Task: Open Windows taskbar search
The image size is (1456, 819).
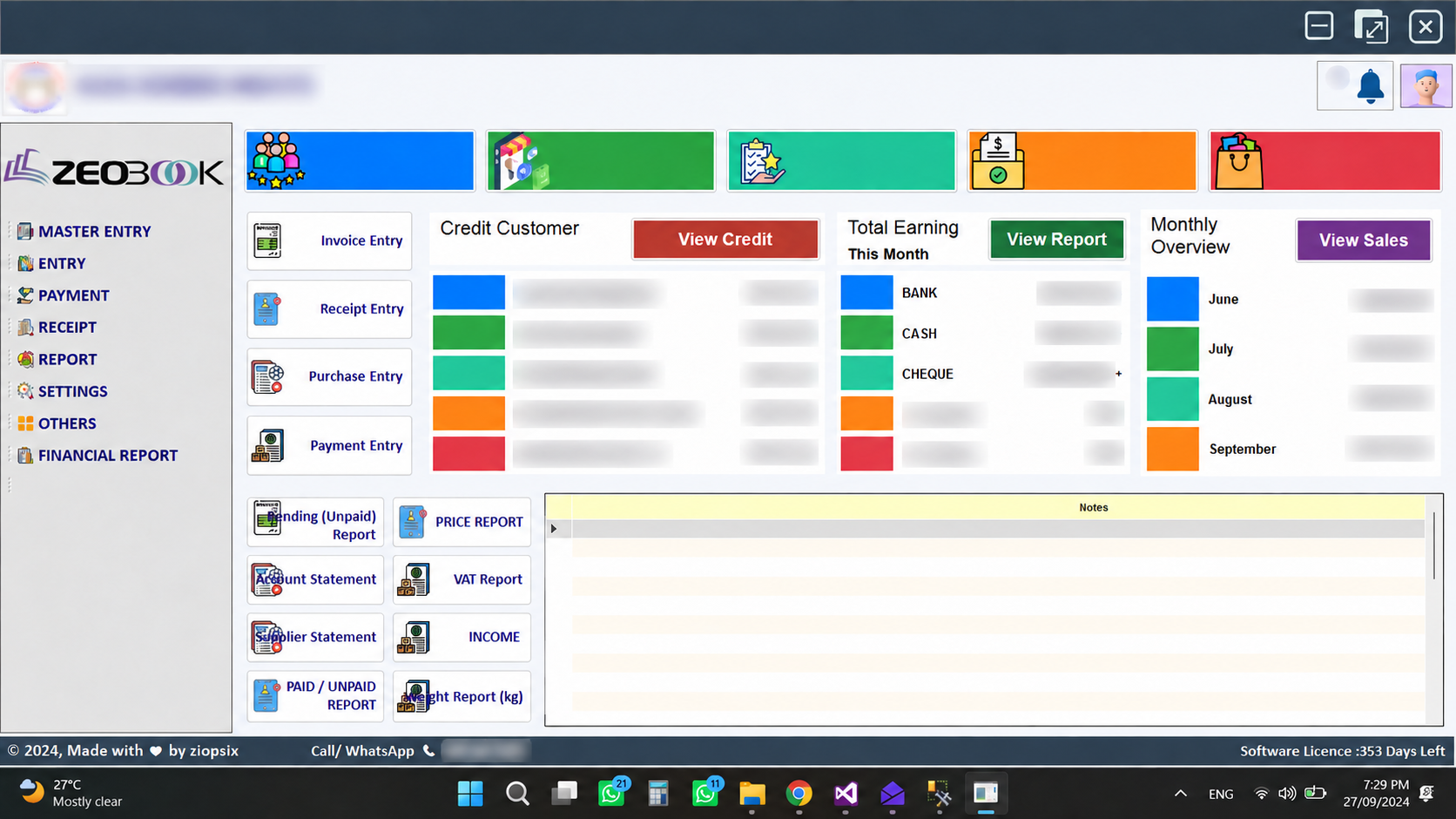Action: tap(517, 794)
